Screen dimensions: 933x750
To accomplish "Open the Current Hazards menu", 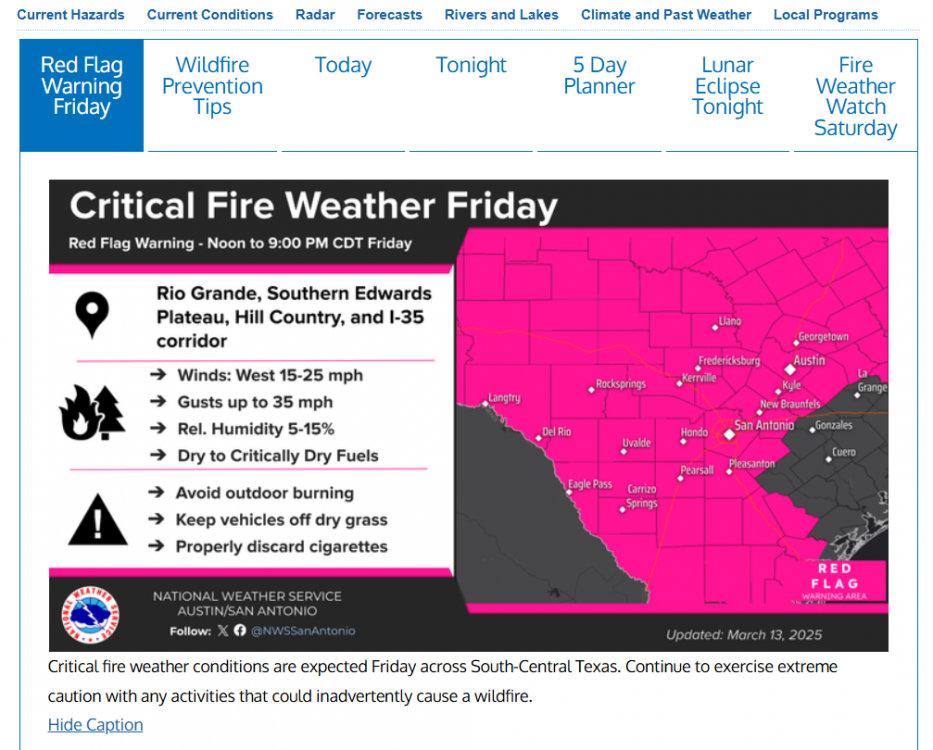I will 71,15.
